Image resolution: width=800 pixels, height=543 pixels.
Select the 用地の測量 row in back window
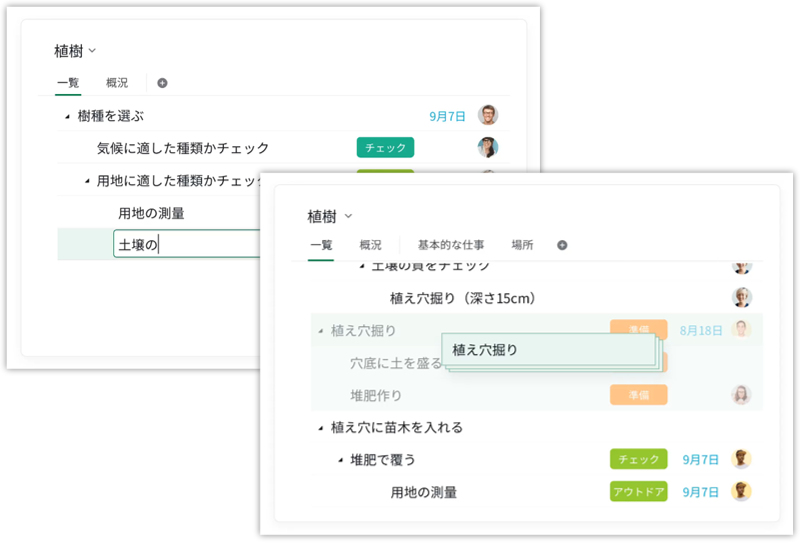[152, 213]
